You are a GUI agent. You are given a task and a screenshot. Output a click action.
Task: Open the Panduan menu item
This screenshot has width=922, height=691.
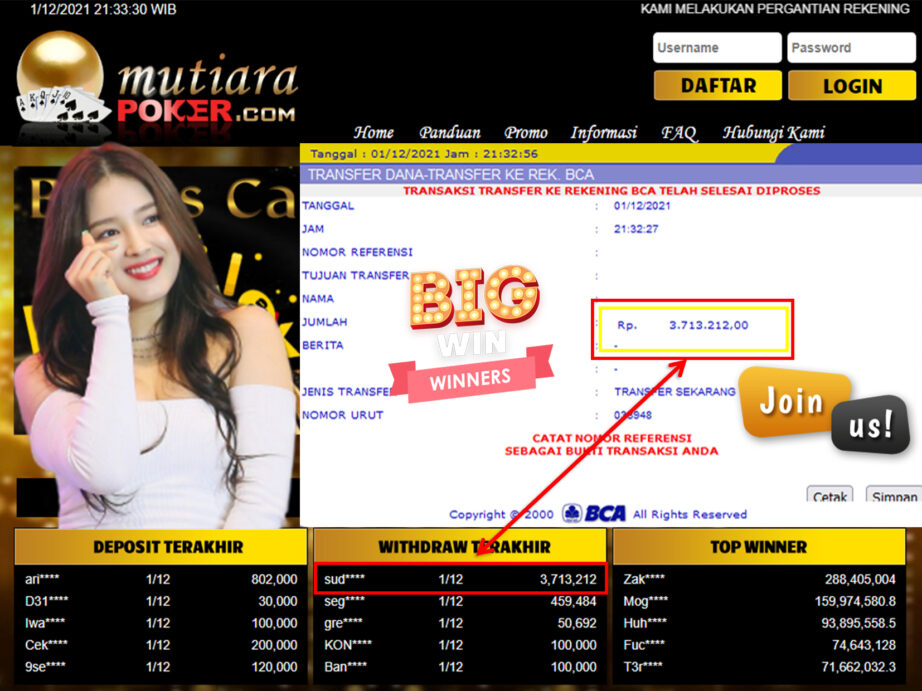(x=450, y=132)
